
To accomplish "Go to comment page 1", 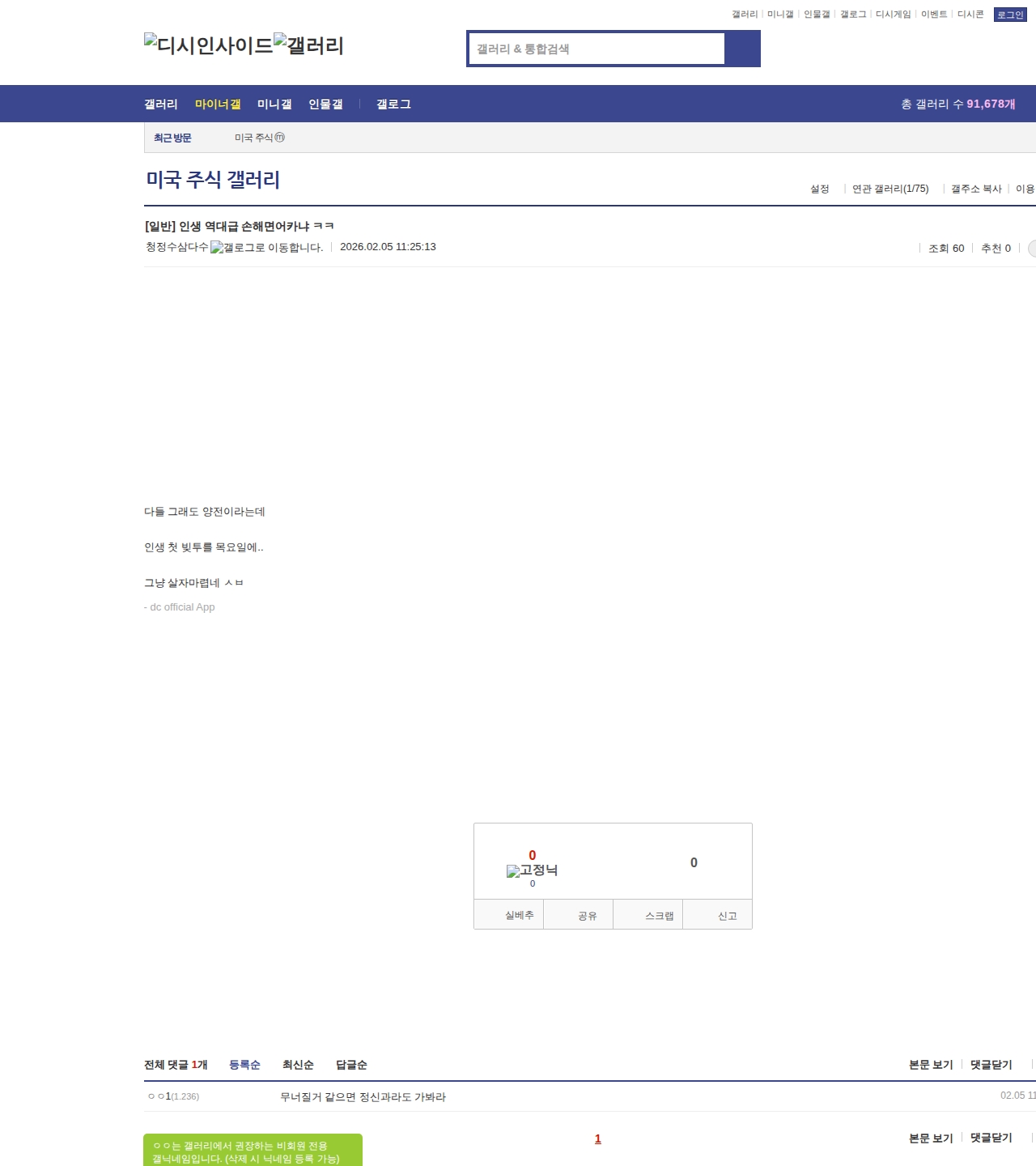I will pos(598,1138).
